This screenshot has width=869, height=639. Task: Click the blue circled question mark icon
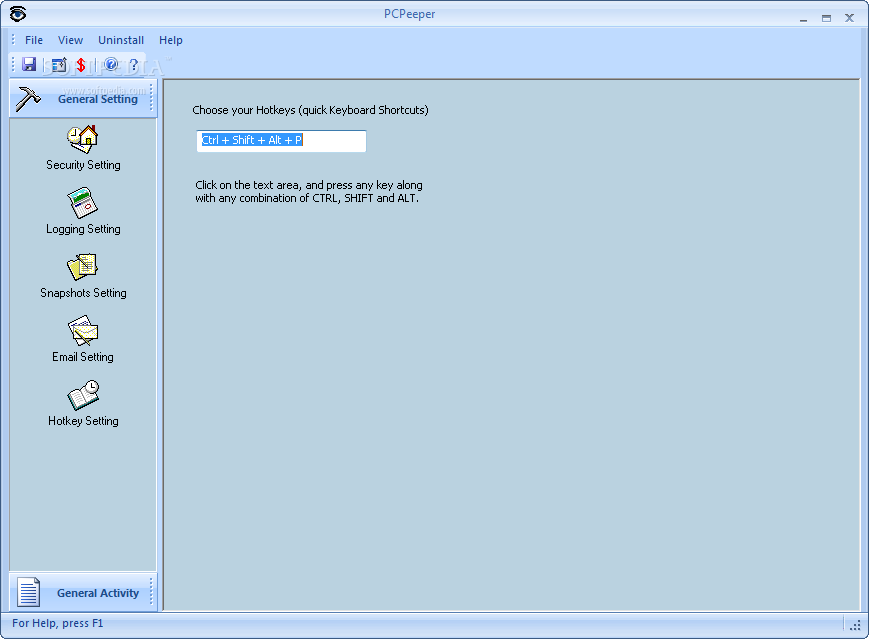point(111,64)
